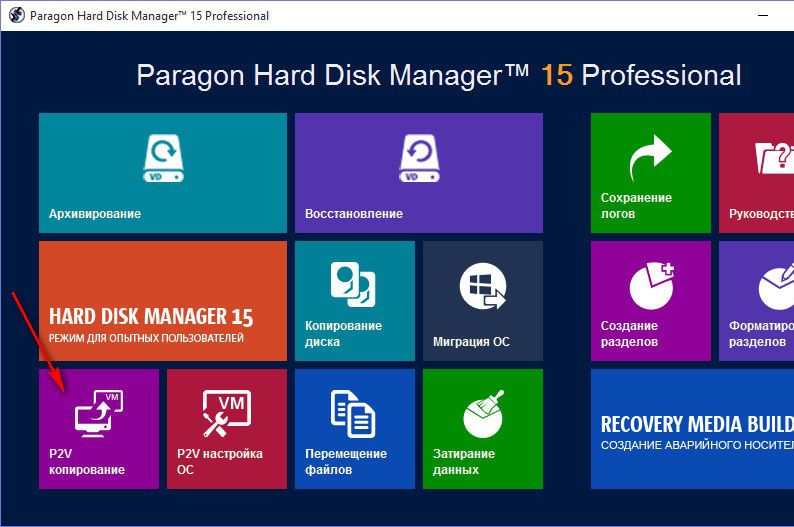
Task: Launch the RECOVERY MEDIA BUILDER tile
Action: (x=692, y=428)
